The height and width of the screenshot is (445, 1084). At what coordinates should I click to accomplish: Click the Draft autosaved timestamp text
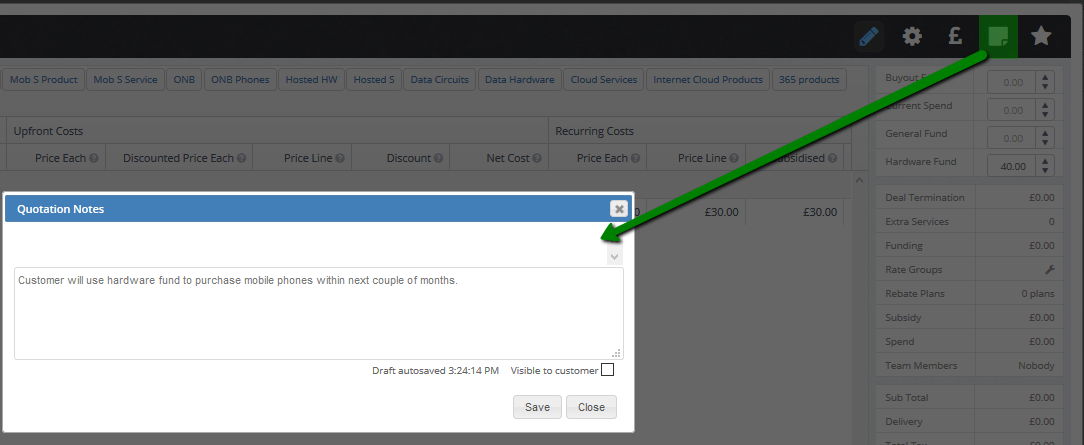[436, 370]
